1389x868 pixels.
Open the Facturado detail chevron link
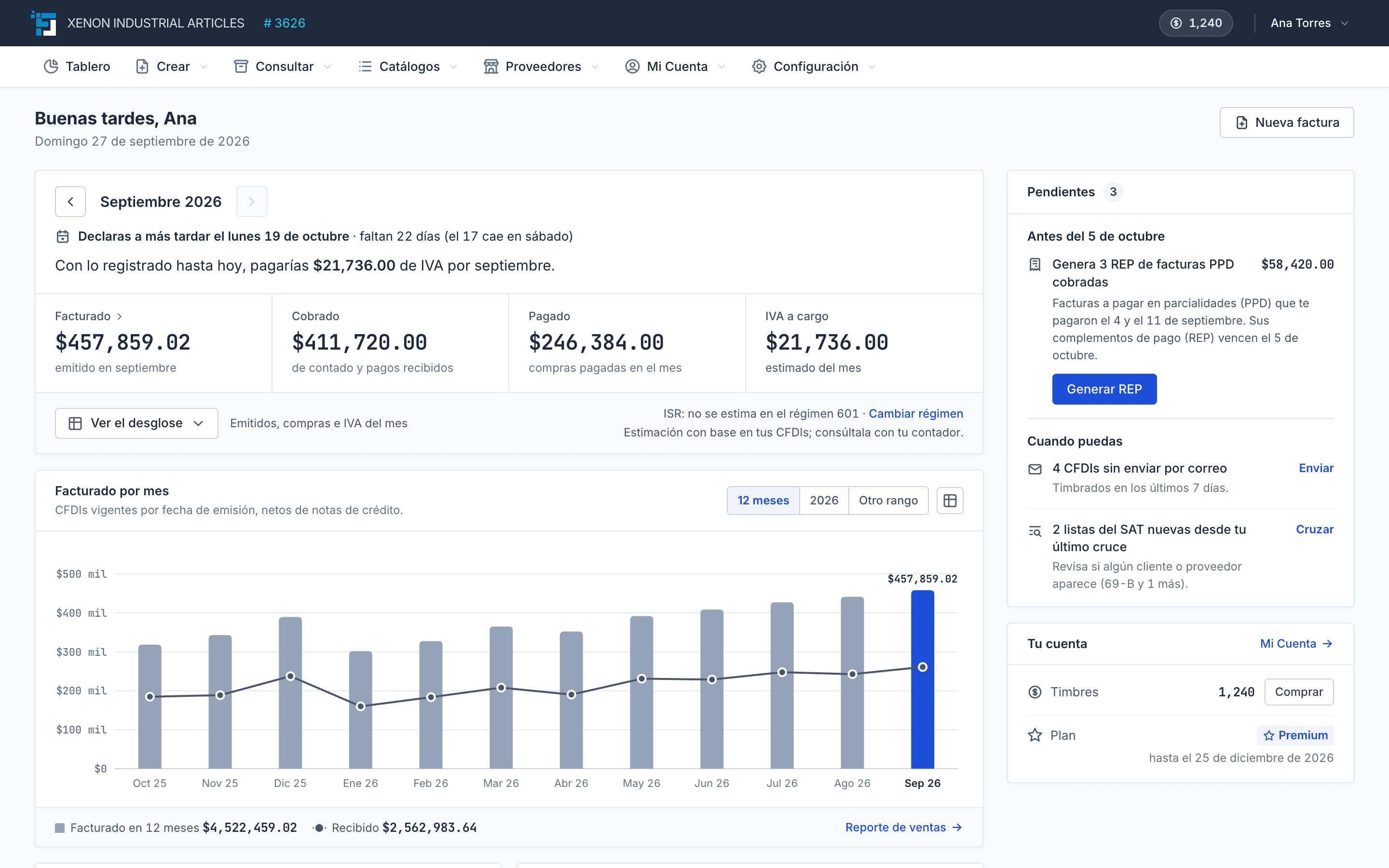[88, 316]
